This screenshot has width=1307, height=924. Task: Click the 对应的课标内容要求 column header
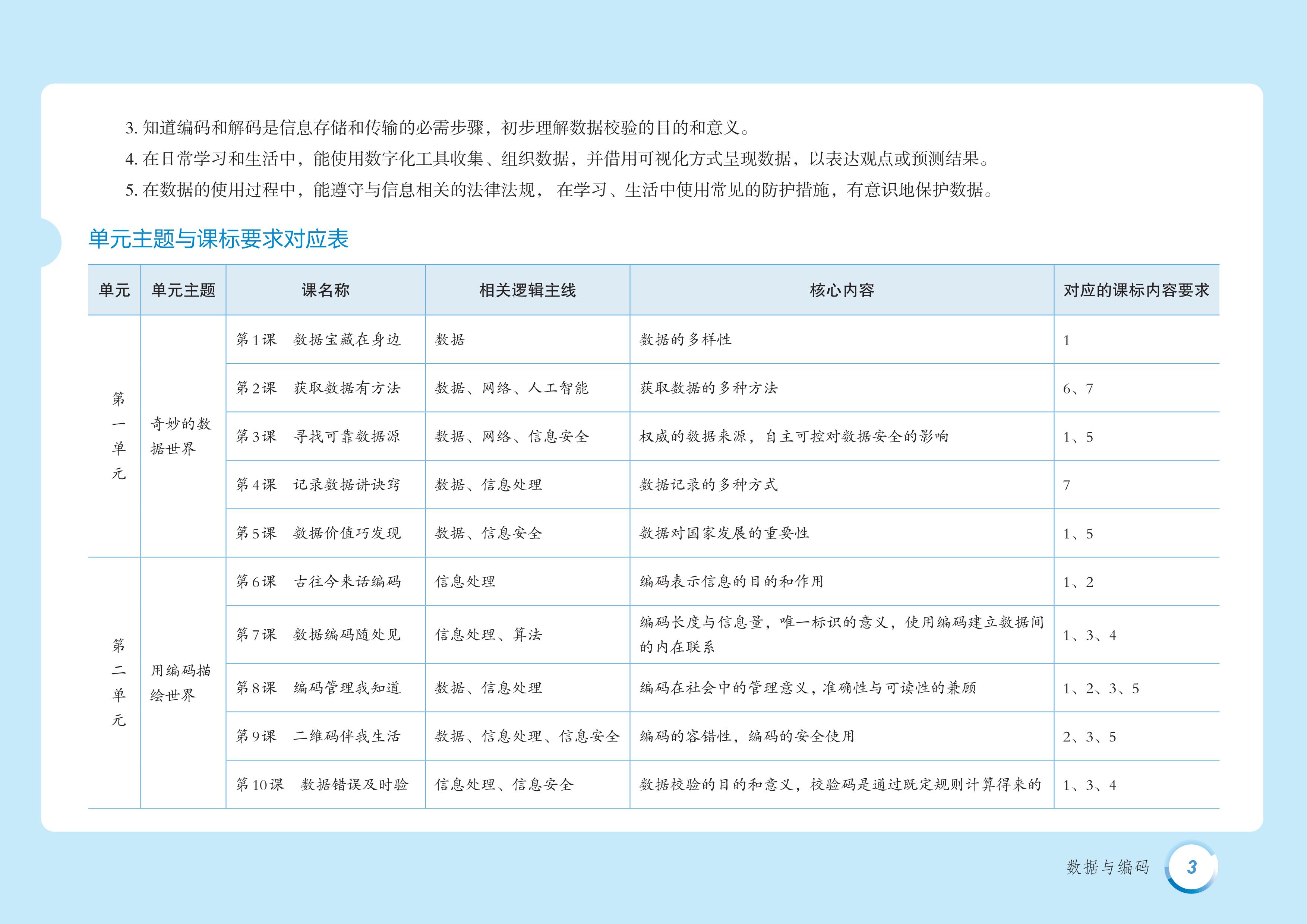(1136, 290)
